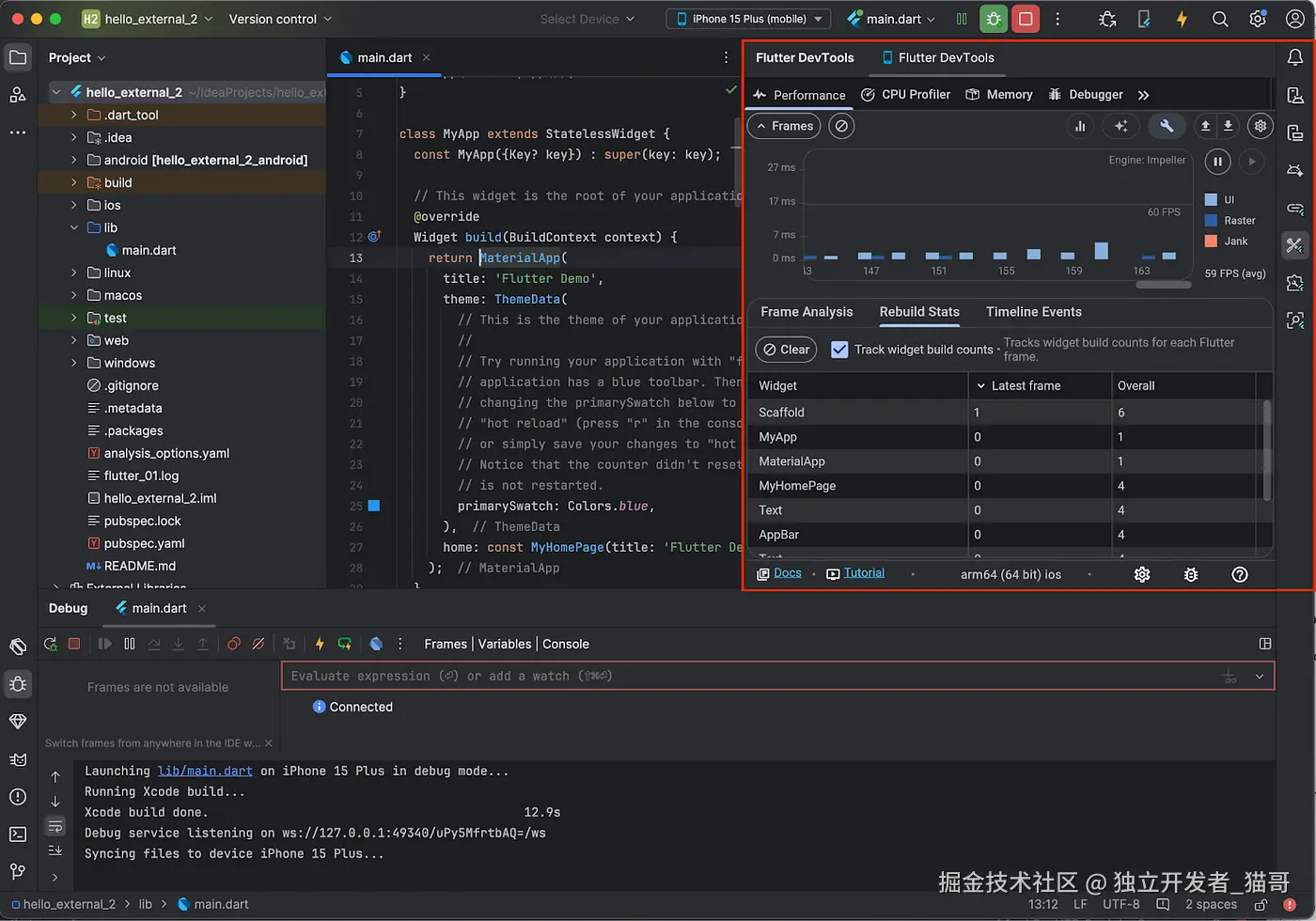
Task: Stop the running app with red square
Action: pos(1026,19)
